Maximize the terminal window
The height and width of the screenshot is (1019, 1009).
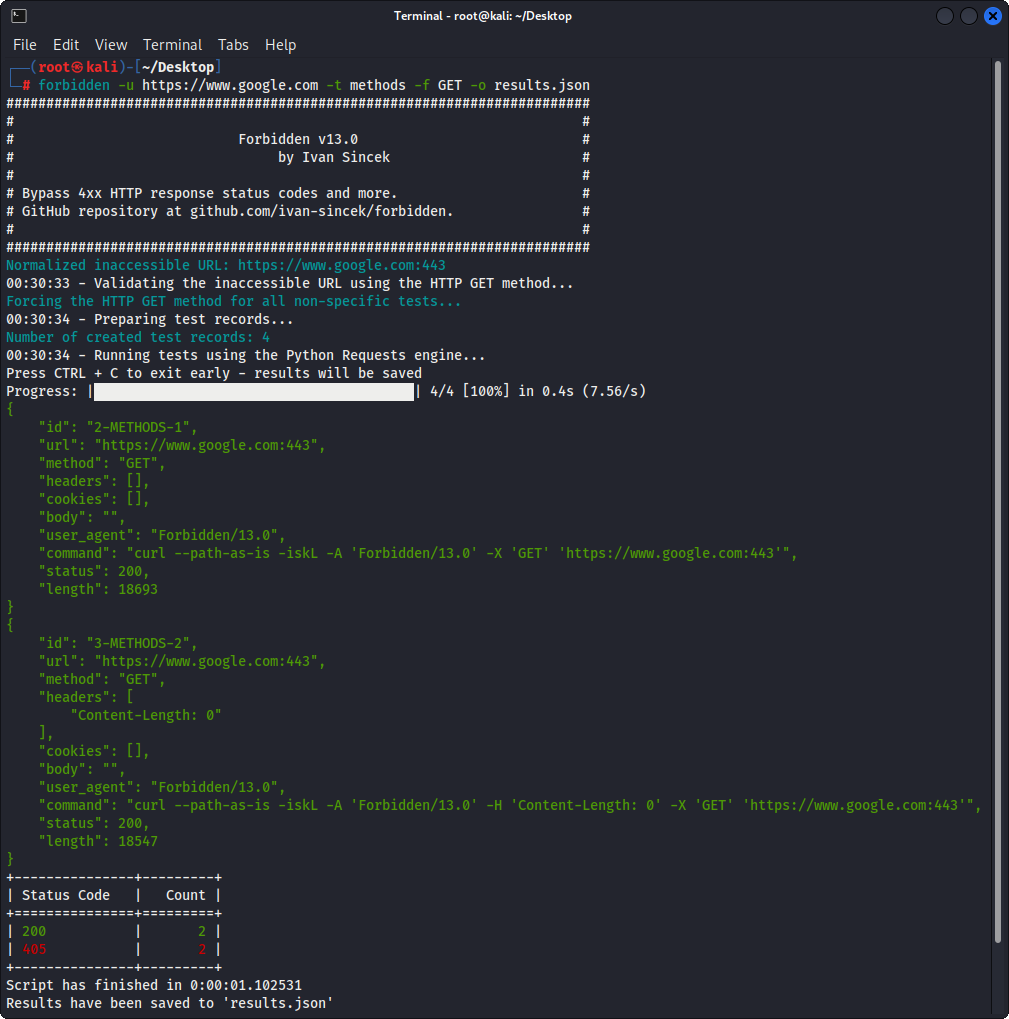click(968, 16)
